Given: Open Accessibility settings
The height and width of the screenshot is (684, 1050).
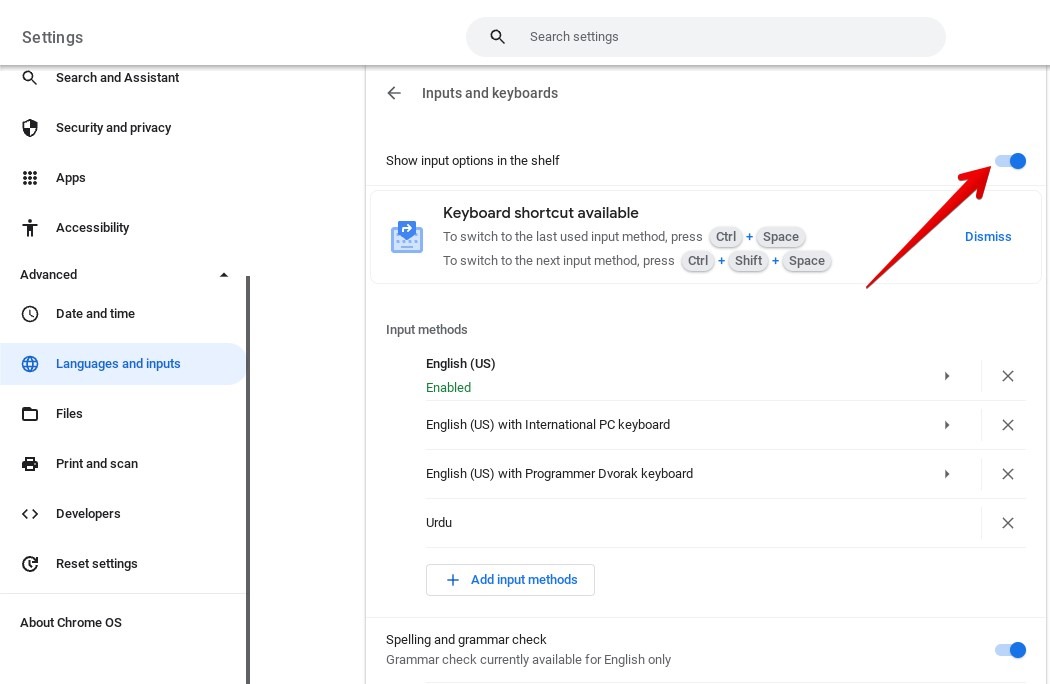Looking at the screenshot, I should (92, 227).
